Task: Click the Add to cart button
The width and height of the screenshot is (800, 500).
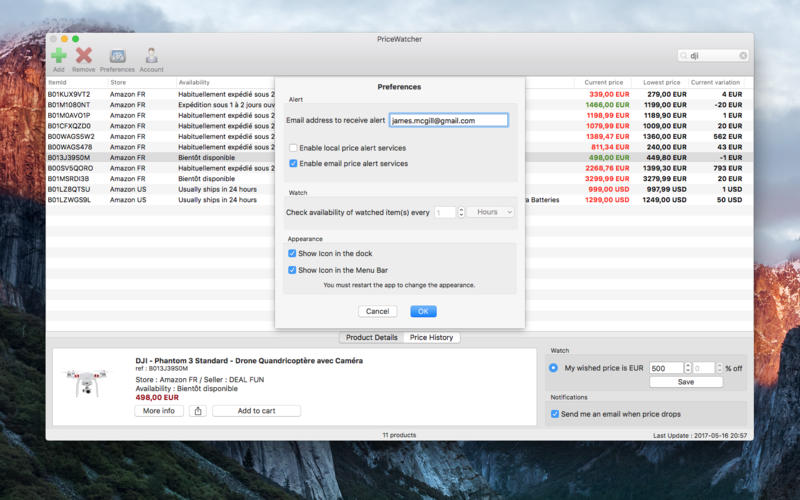Action: 256,411
